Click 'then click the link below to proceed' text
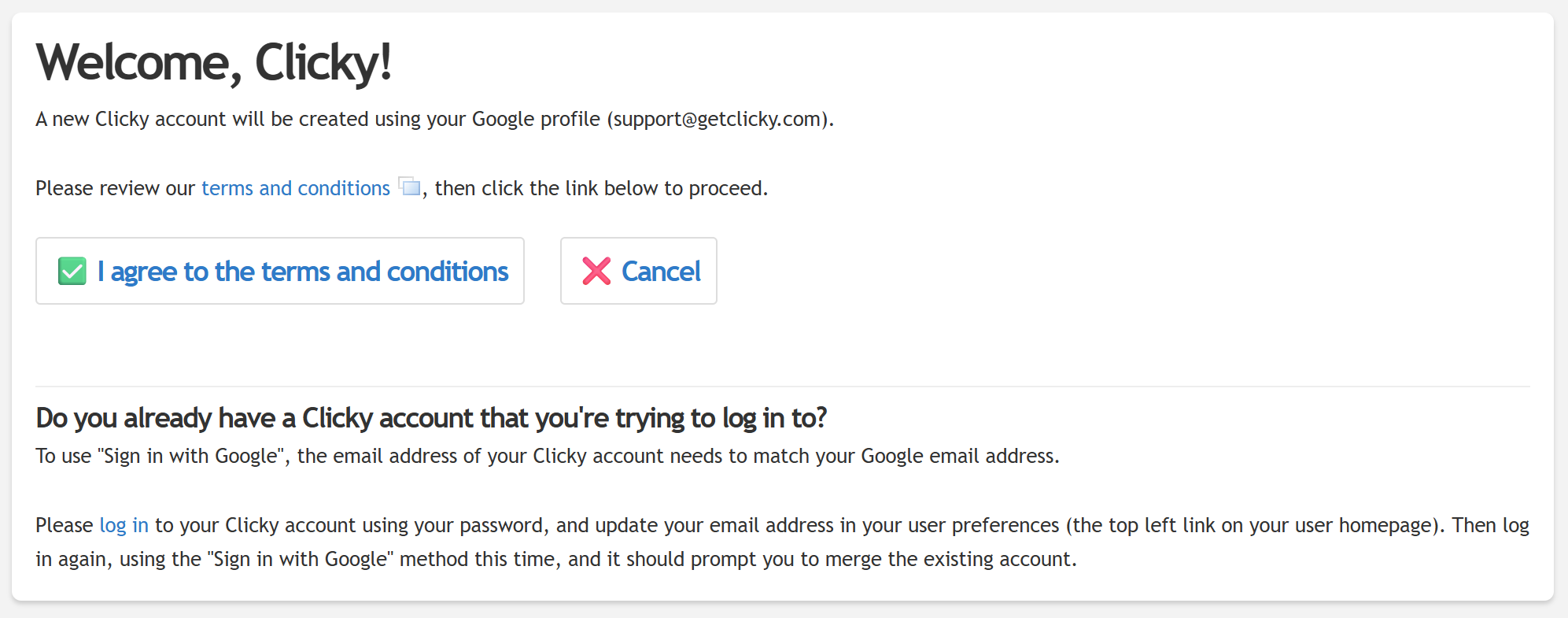Viewport: 1568px width, 618px height. coord(601,188)
